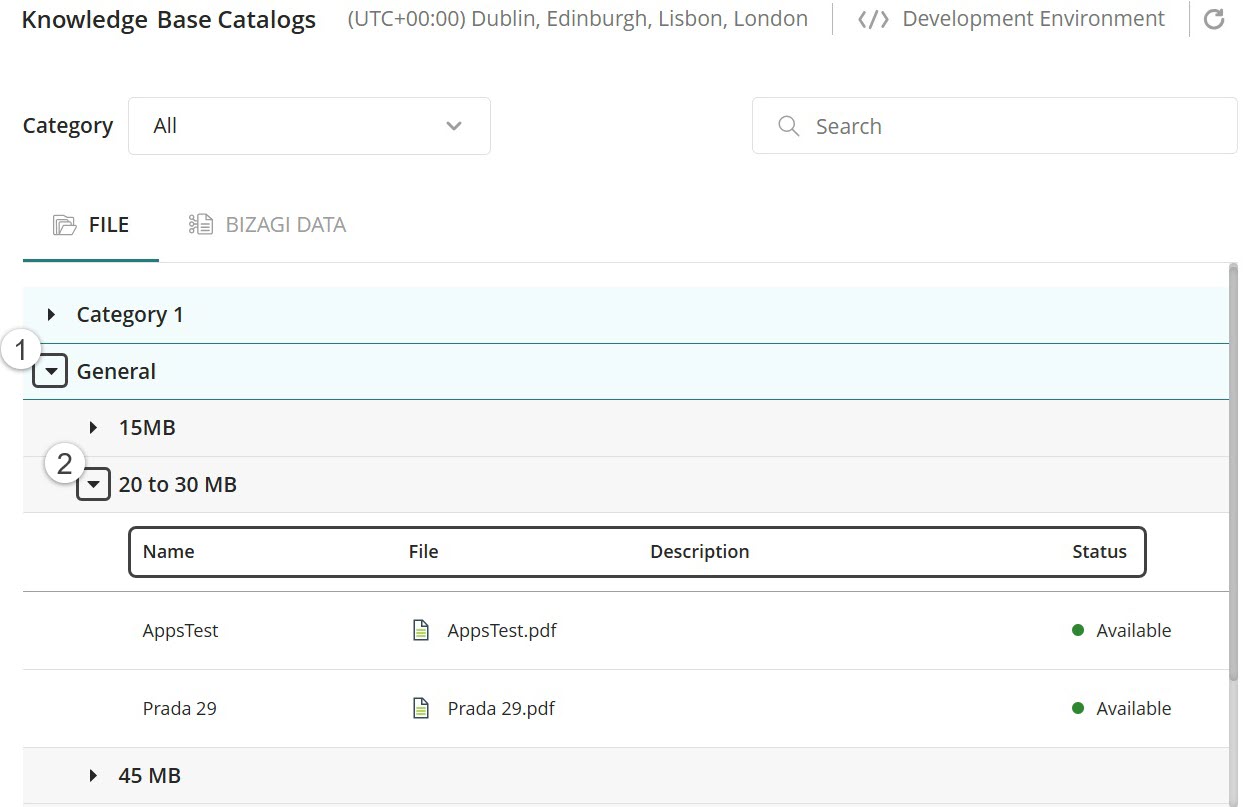Open the AppsTest.pdf document icon
Screen dimensions: 1243x807
point(420,630)
